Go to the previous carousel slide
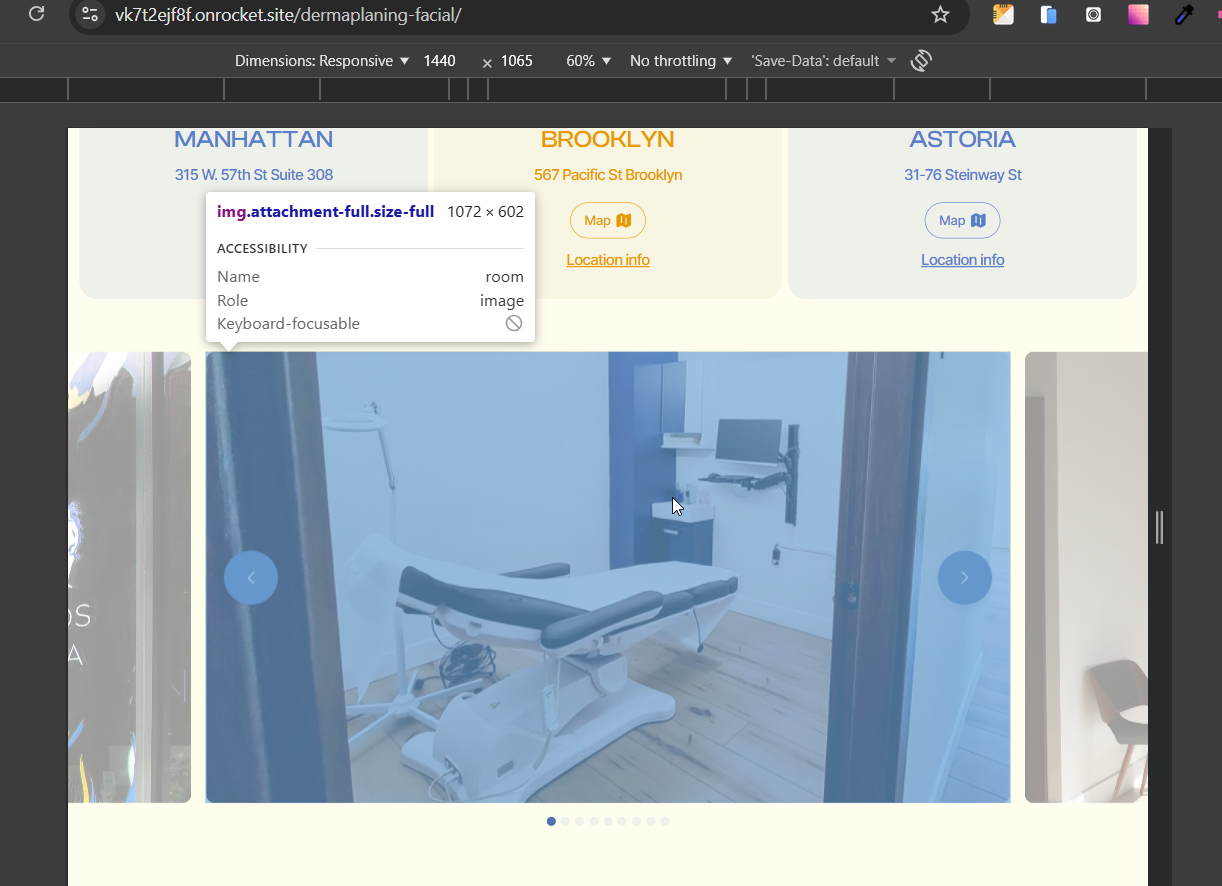Image resolution: width=1222 pixels, height=886 pixels. click(251, 577)
